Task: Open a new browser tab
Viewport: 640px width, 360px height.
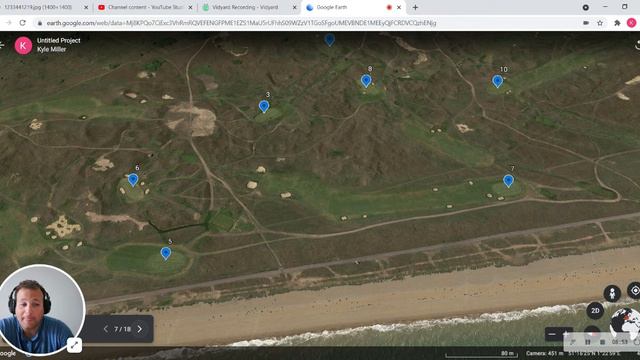Action: point(415,7)
